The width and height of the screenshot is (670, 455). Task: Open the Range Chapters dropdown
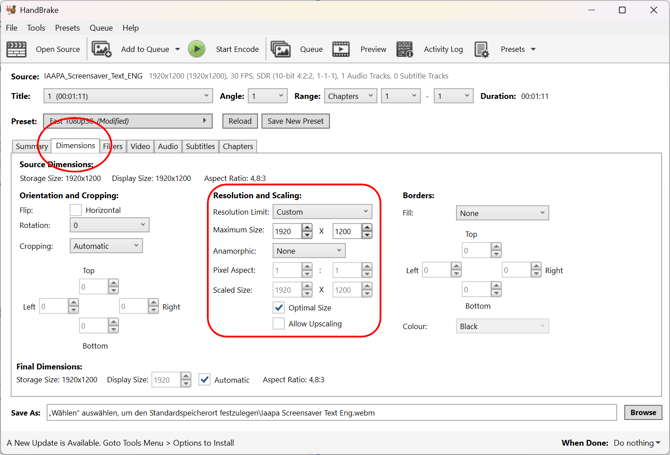[351, 96]
